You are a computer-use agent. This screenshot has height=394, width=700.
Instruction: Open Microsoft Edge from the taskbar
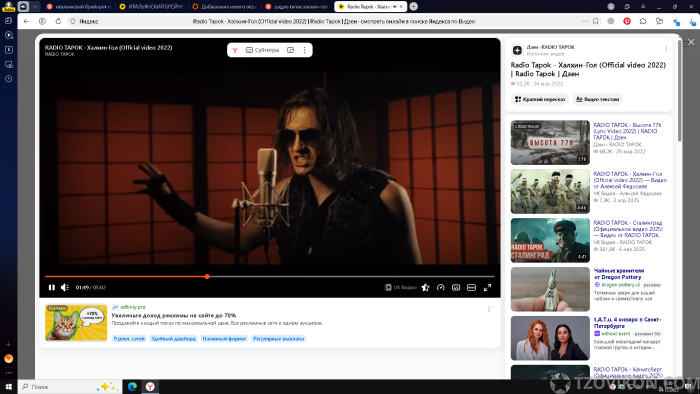[132, 386]
